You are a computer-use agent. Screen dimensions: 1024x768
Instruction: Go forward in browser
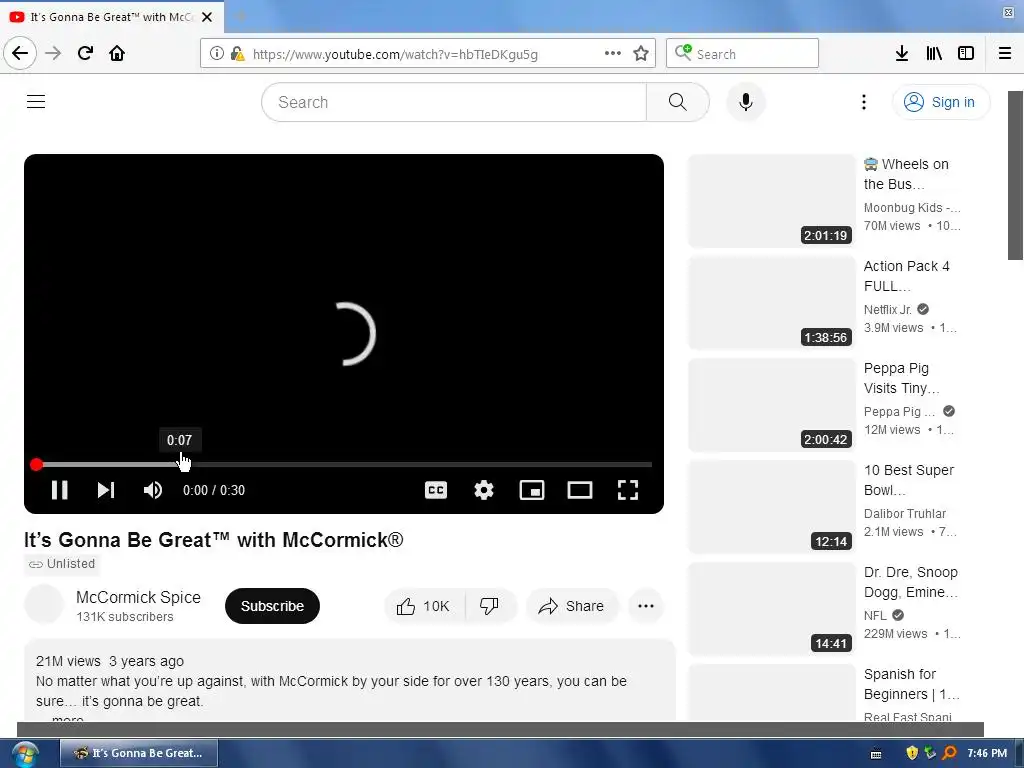[x=53, y=53]
